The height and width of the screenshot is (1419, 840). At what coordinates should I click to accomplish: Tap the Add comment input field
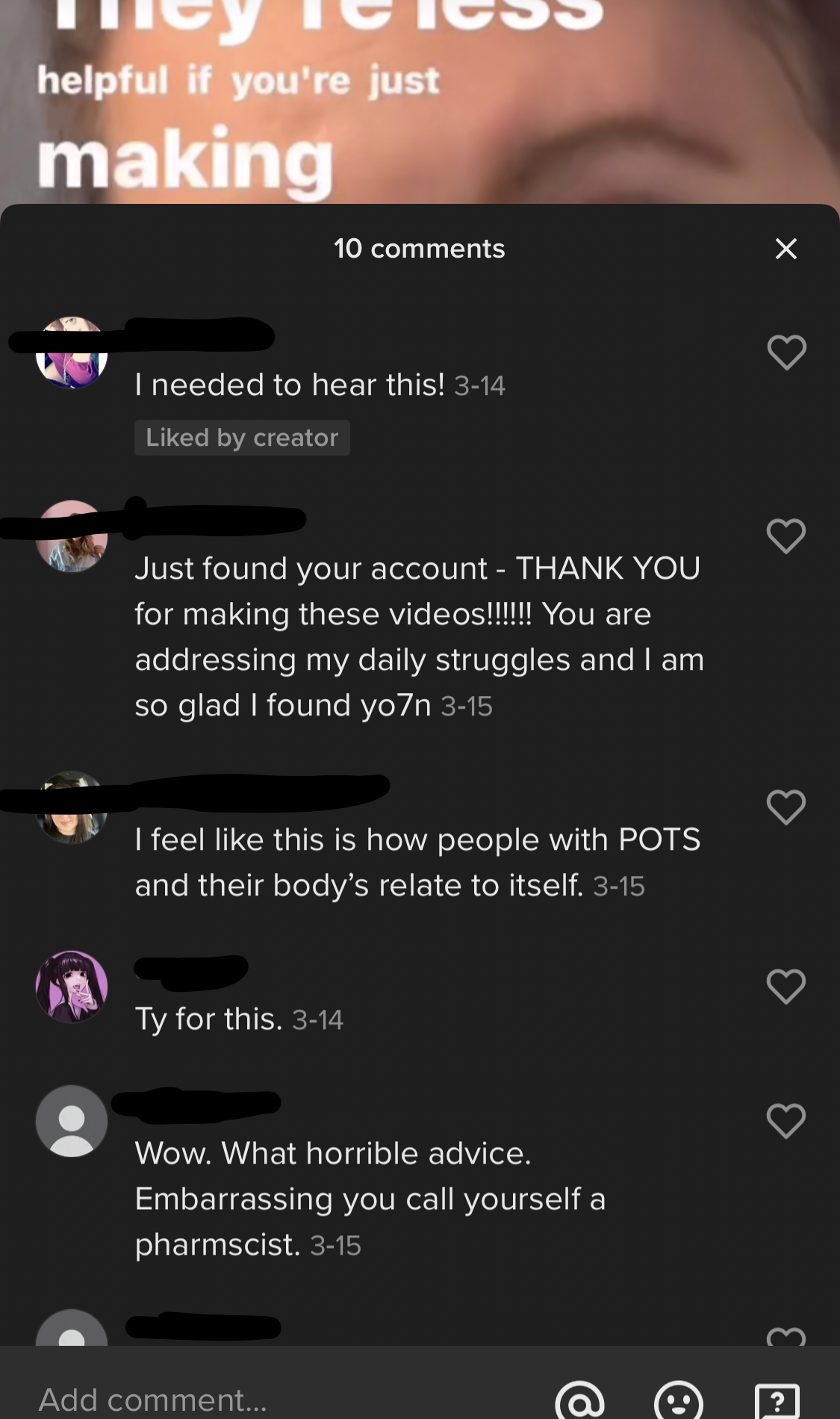click(x=284, y=1400)
